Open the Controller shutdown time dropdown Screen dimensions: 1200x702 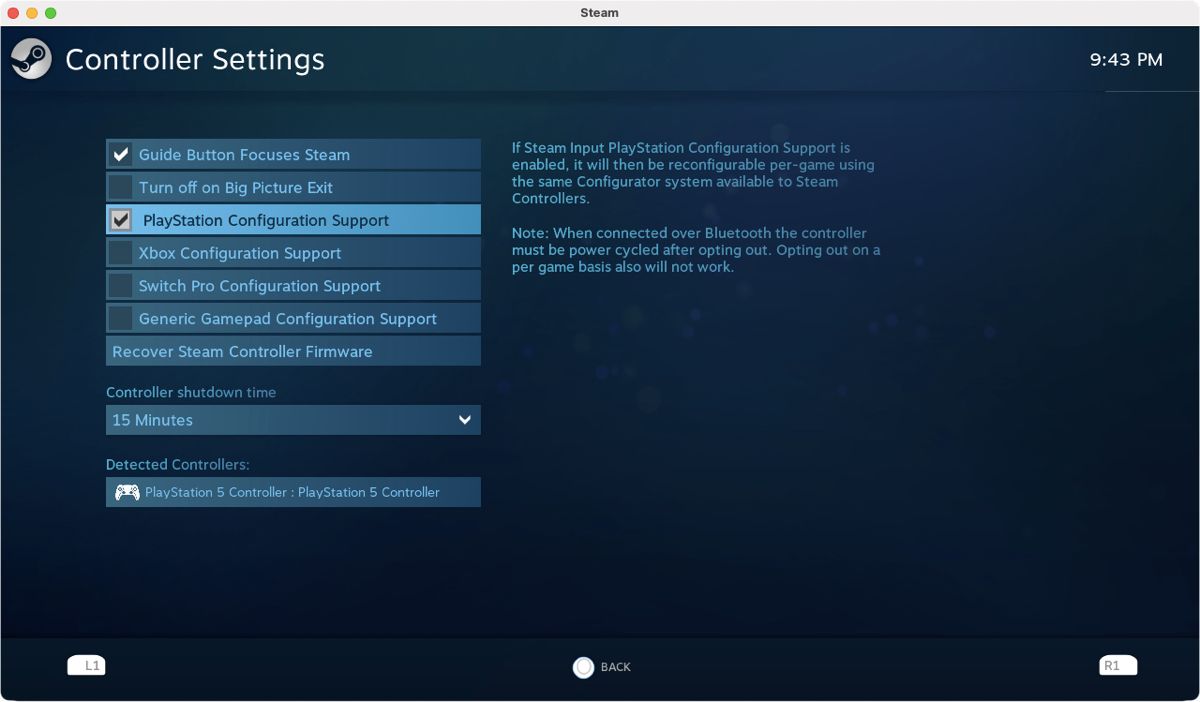[293, 420]
